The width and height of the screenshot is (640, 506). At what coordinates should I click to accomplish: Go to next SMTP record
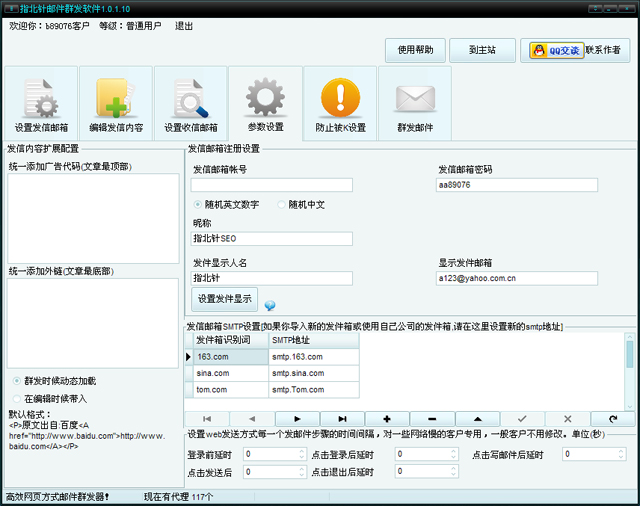click(297, 419)
